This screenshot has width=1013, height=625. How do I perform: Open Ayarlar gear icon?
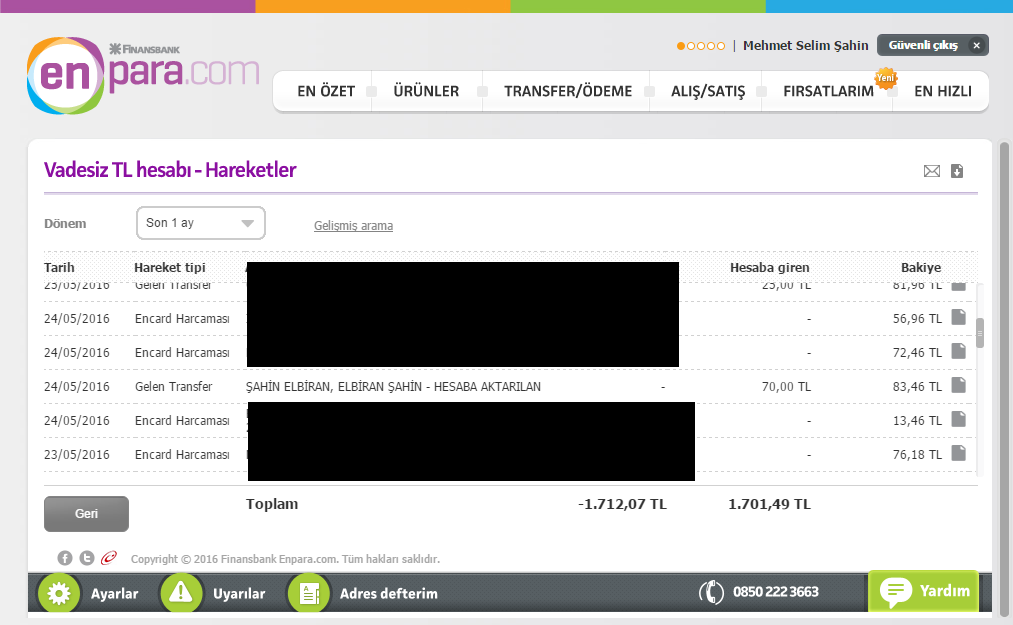click(x=59, y=593)
